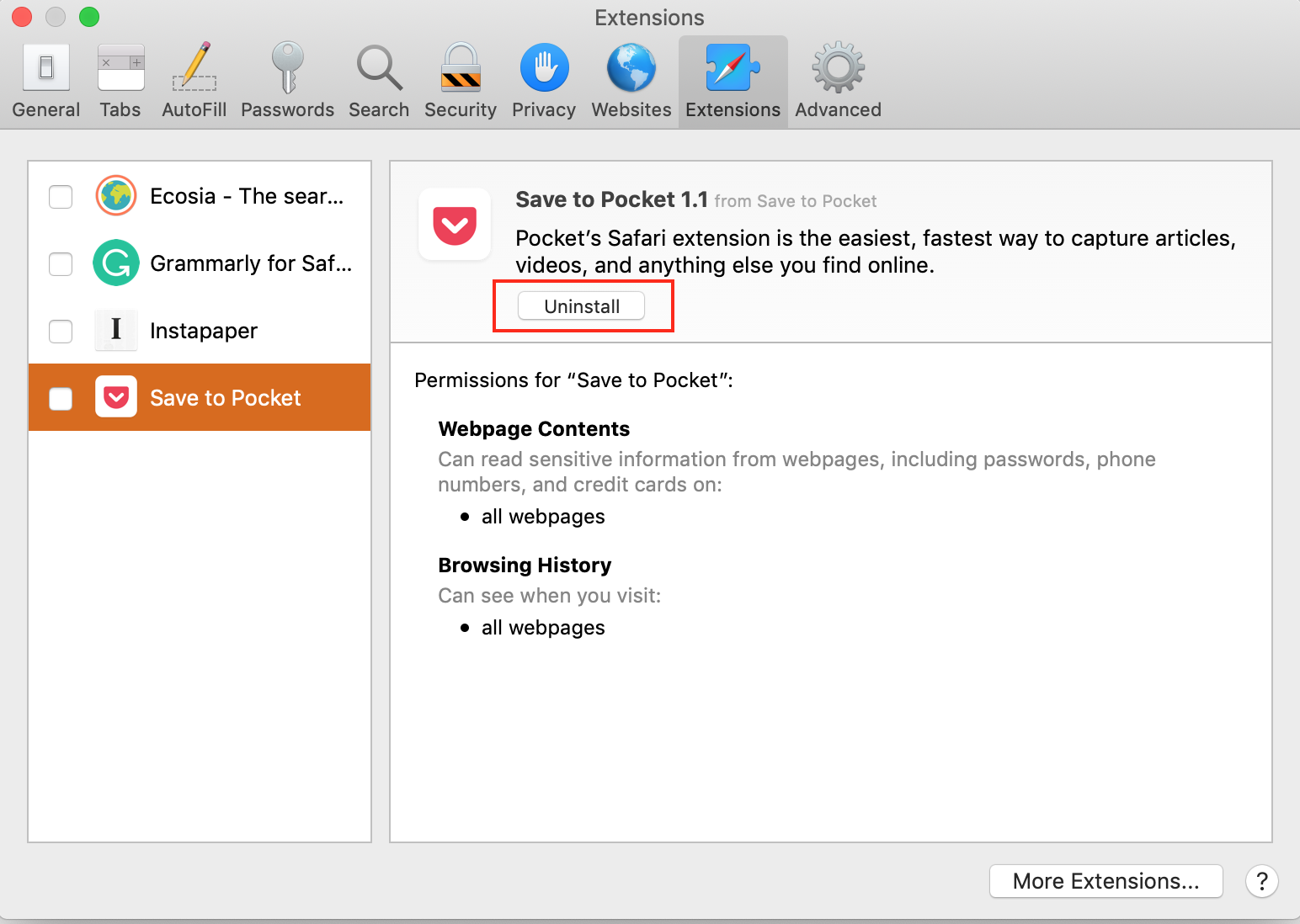Enable the Instapaper extension checkbox
This screenshot has width=1300, height=924.
click(61, 331)
